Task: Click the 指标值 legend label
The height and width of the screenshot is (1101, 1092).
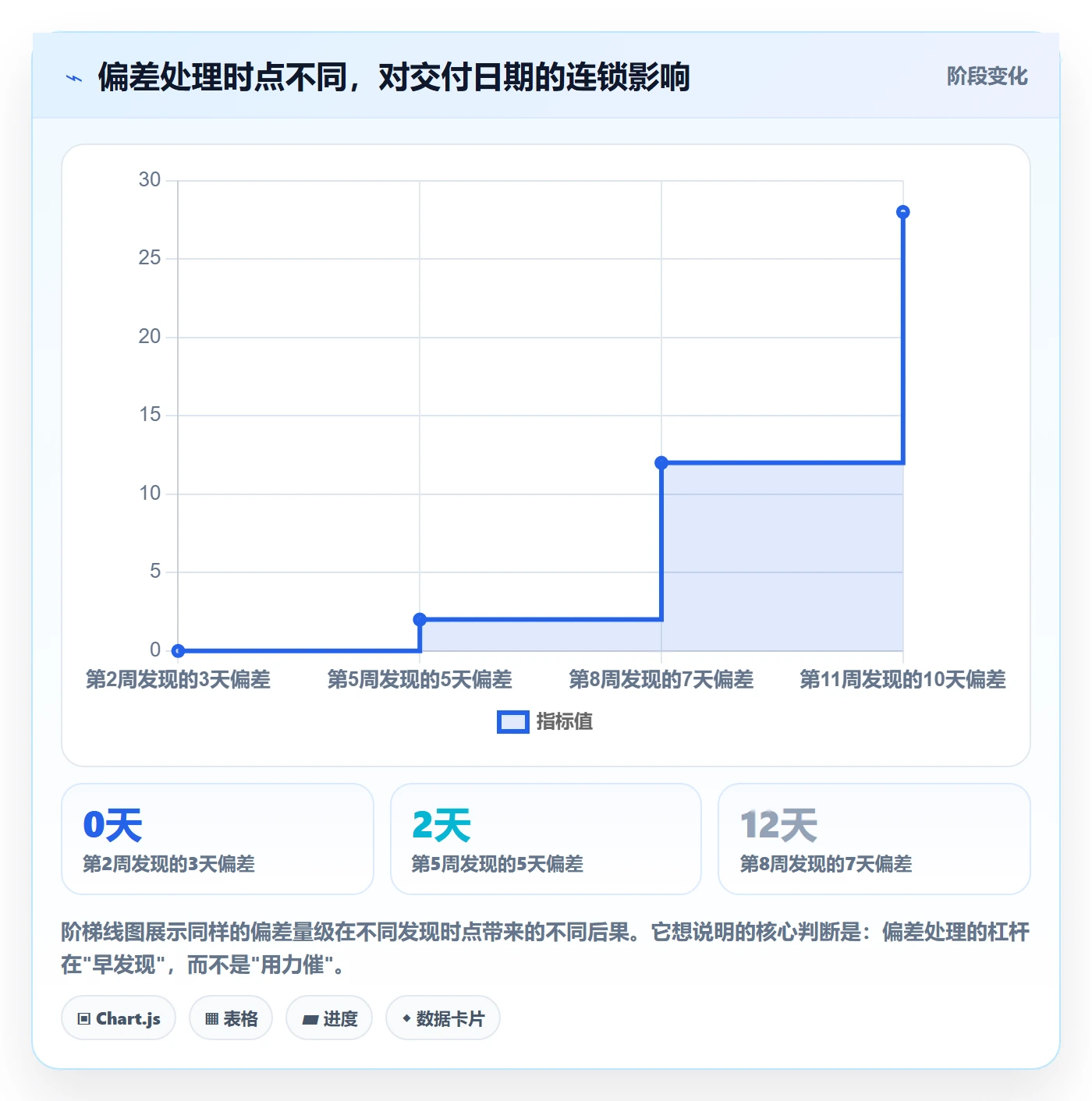Action: (565, 722)
